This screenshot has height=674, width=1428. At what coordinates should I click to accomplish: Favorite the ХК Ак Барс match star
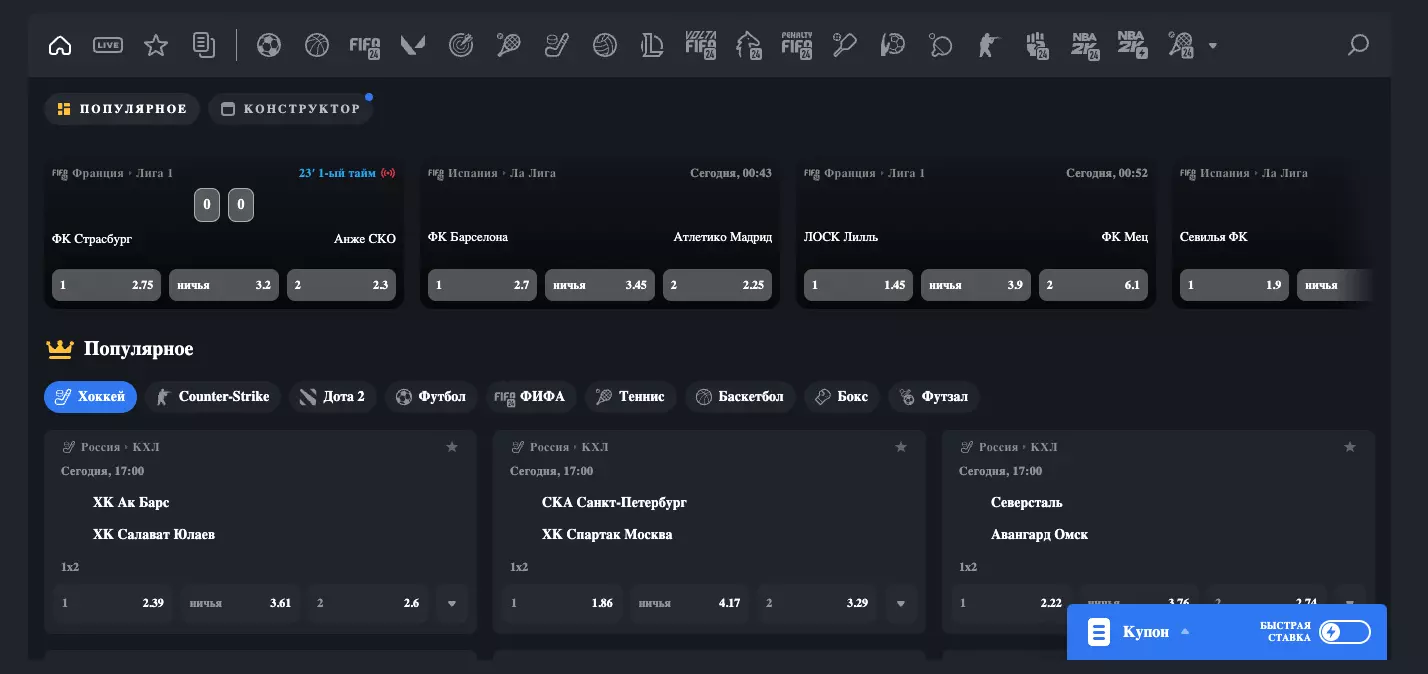[x=452, y=447]
